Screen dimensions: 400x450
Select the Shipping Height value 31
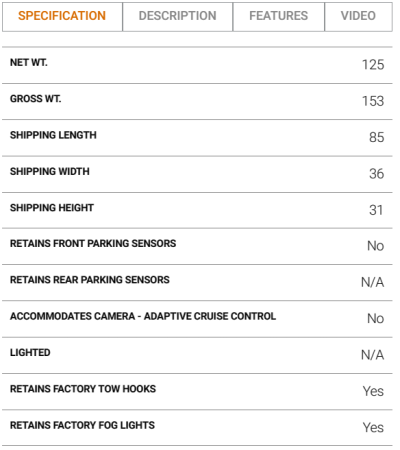(376, 210)
